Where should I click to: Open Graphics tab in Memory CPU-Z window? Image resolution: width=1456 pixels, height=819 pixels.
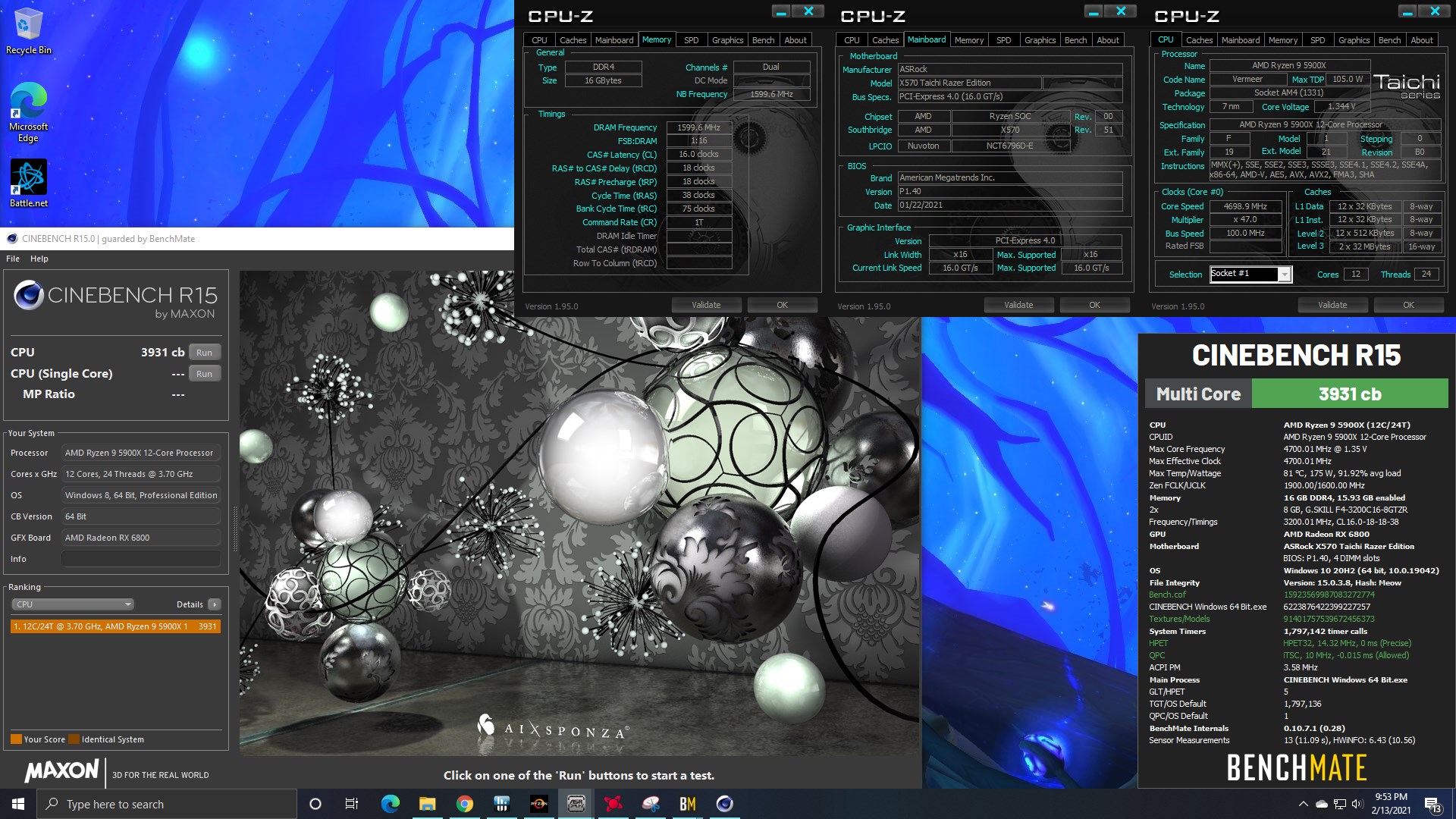pos(727,40)
